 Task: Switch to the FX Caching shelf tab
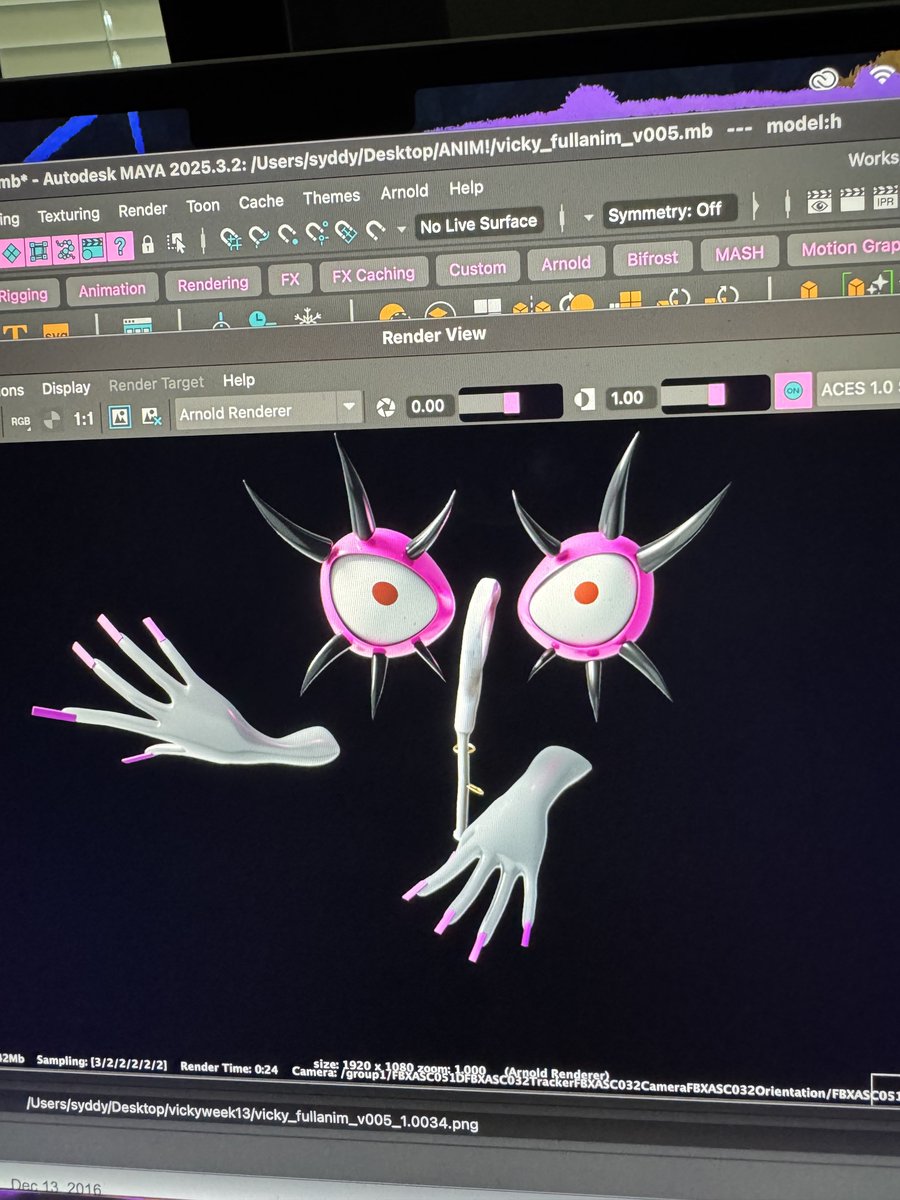(x=373, y=274)
